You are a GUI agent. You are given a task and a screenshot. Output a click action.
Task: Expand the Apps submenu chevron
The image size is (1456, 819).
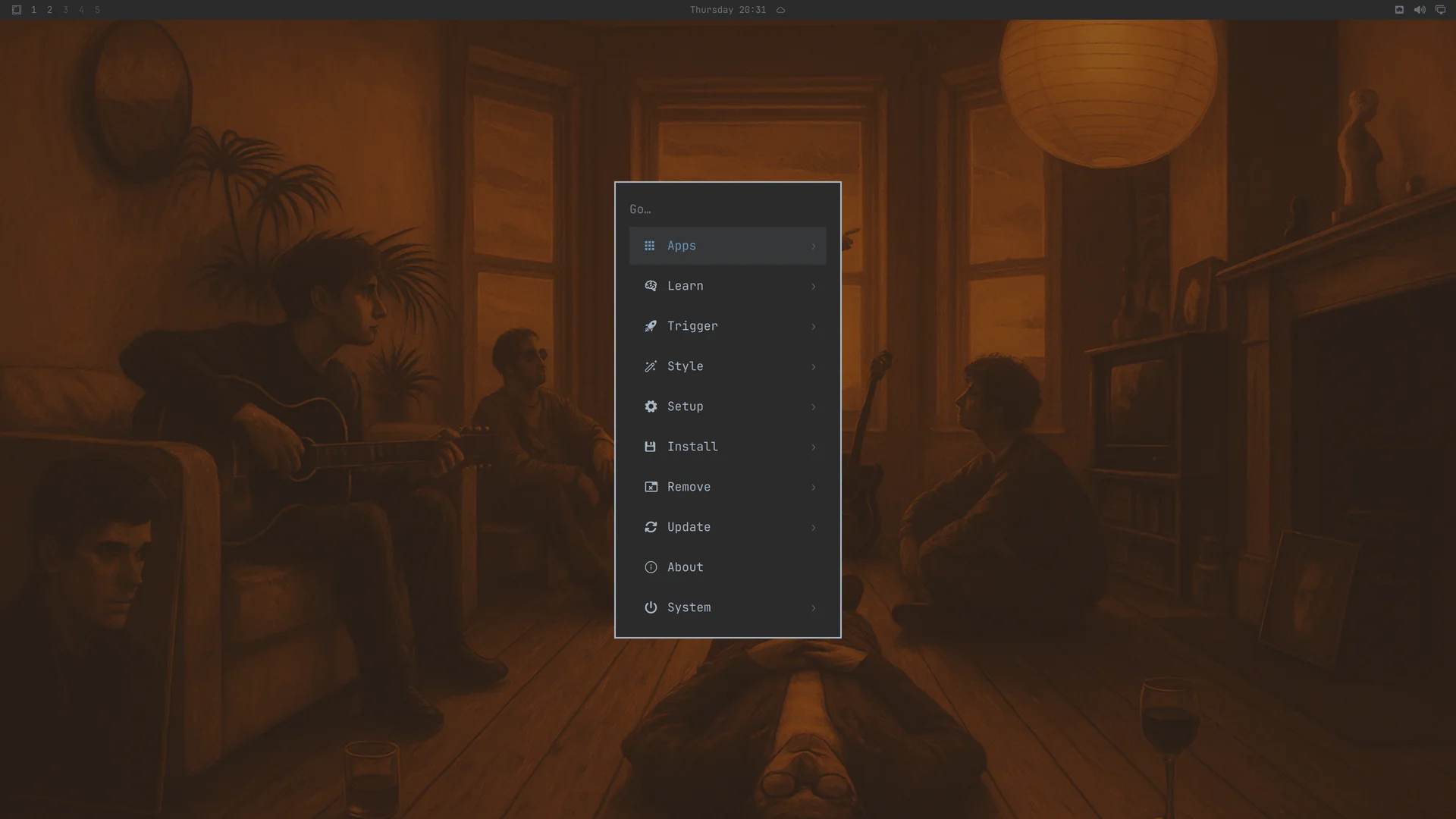(814, 246)
